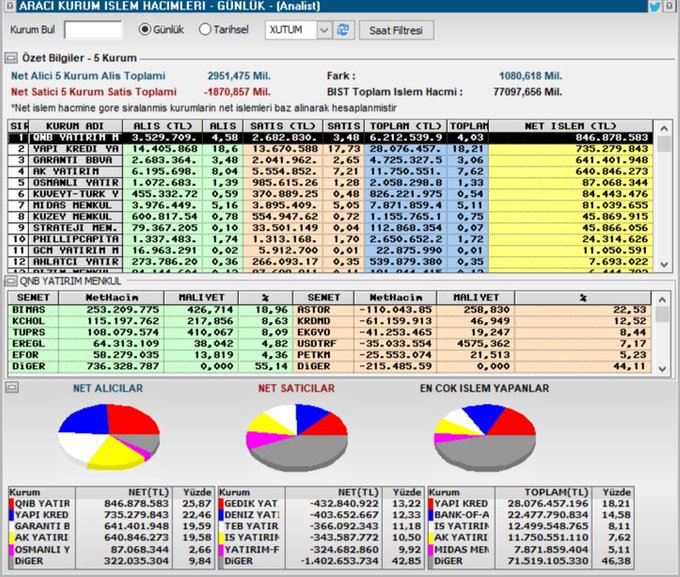Click the NET SATICILAR pie chart

coord(297,437)
